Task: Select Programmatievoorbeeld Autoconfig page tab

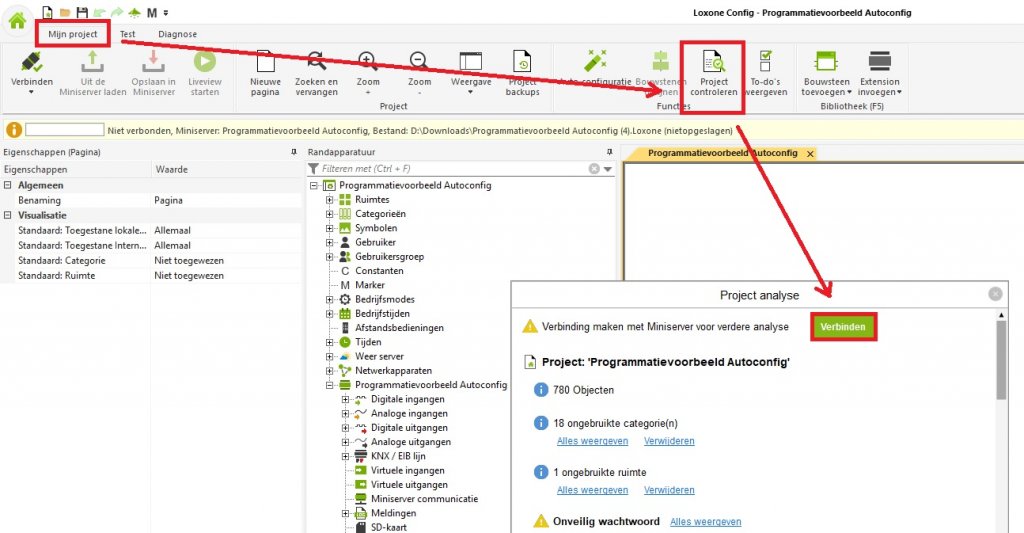Action: pyautogui.click(x=722, y=153)
